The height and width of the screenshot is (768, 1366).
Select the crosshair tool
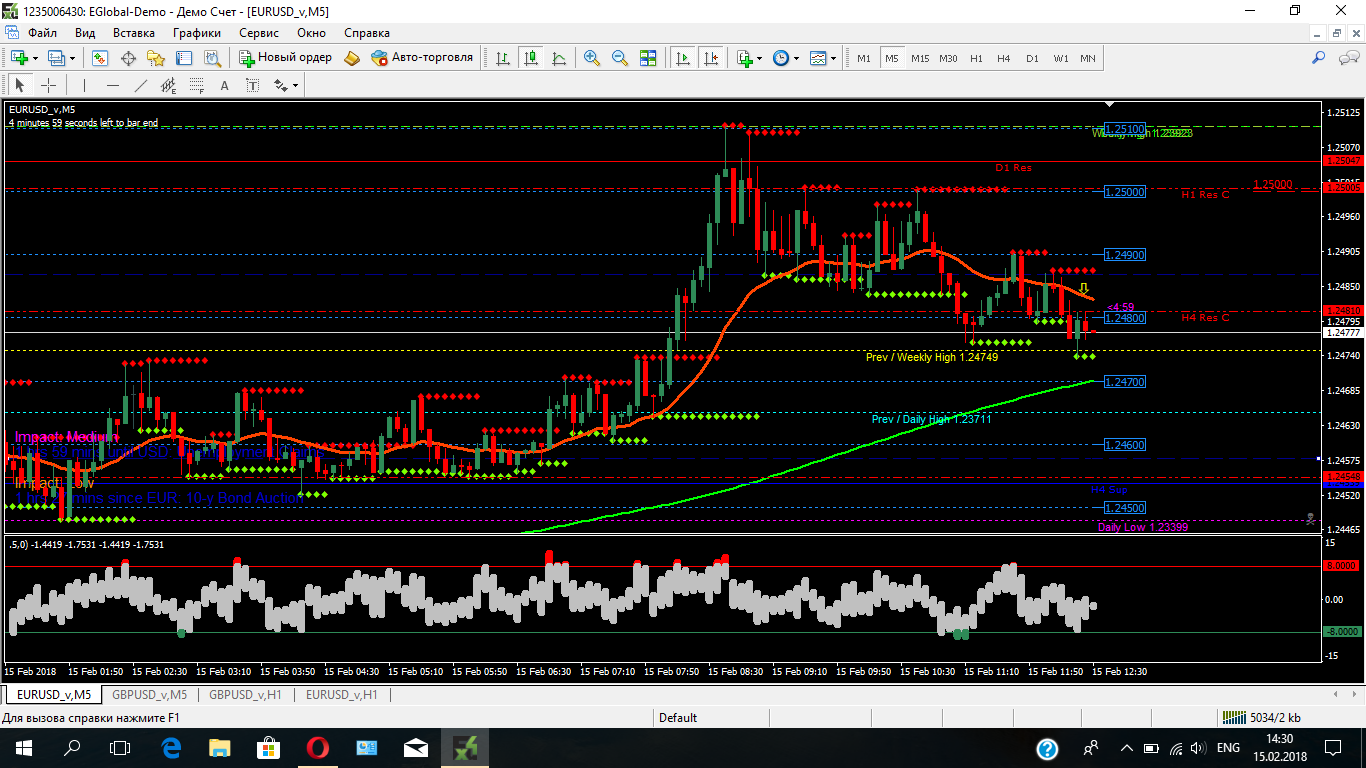[48, 85]
